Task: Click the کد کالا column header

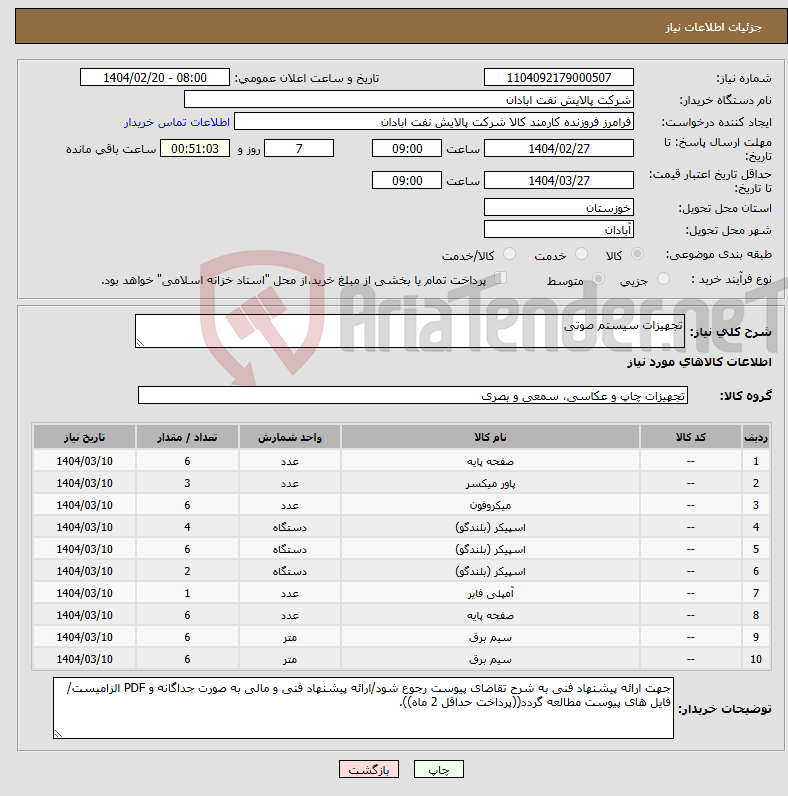Action: pos(691,438)
